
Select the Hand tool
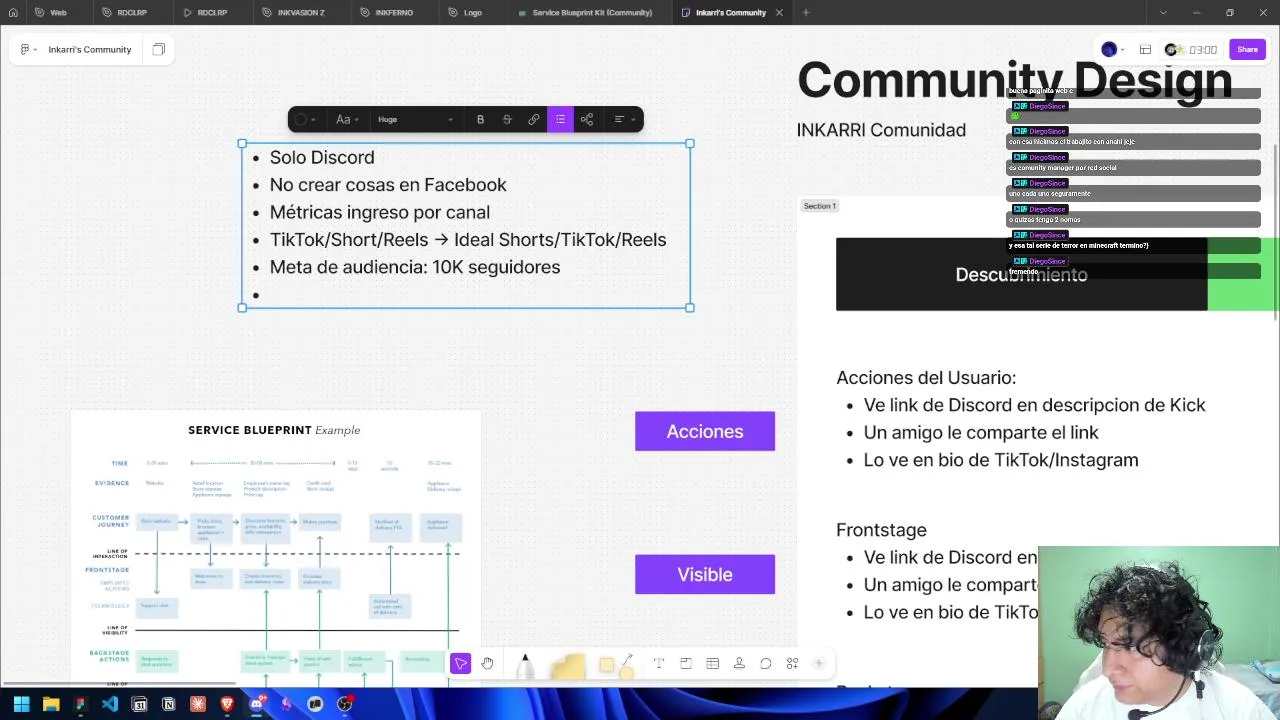click(487, 663)
